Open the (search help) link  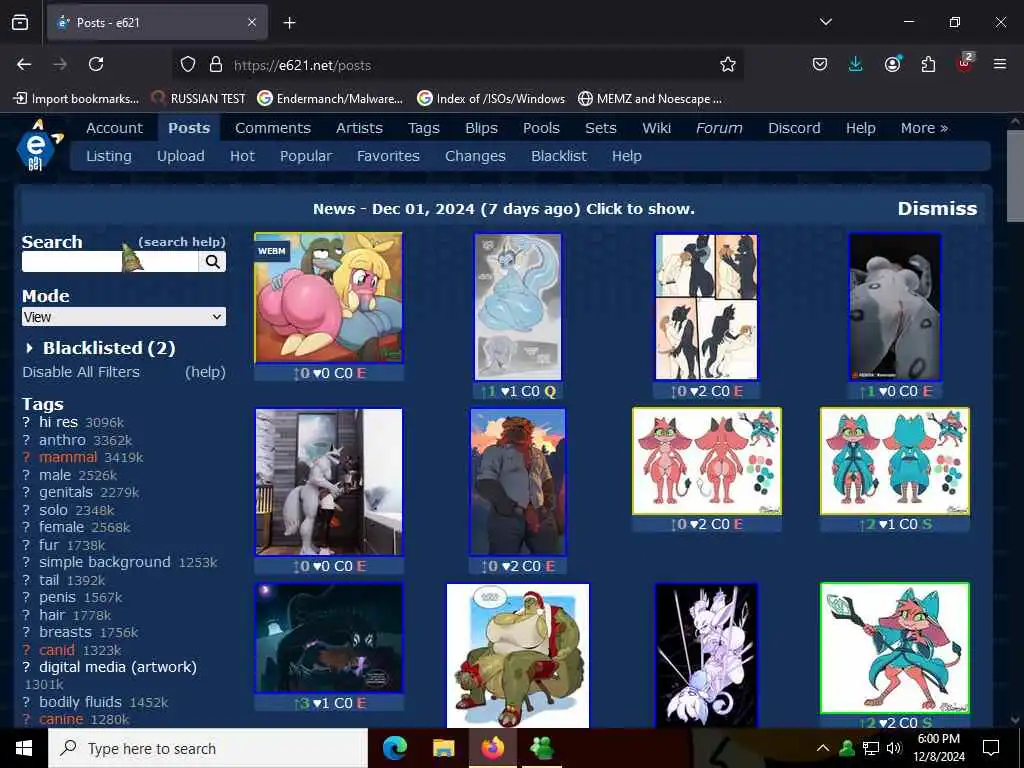point(182,242)
